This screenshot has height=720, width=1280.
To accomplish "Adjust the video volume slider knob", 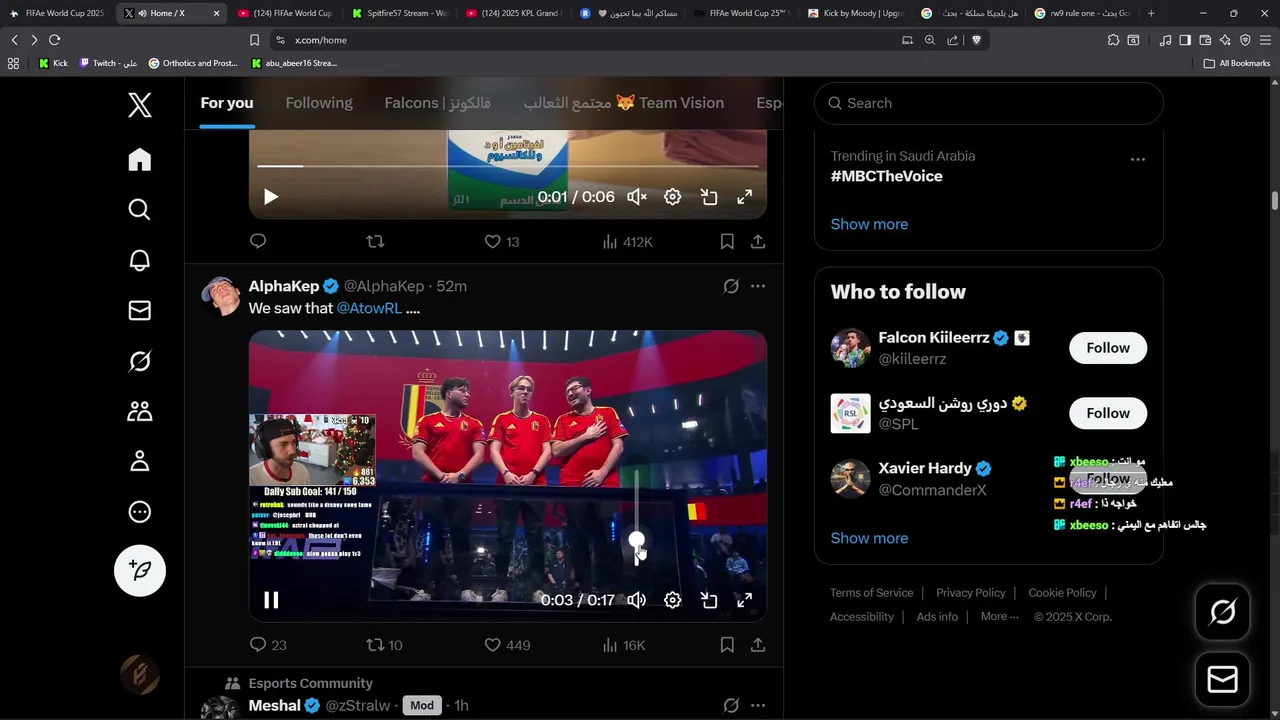I will [637, 540].
